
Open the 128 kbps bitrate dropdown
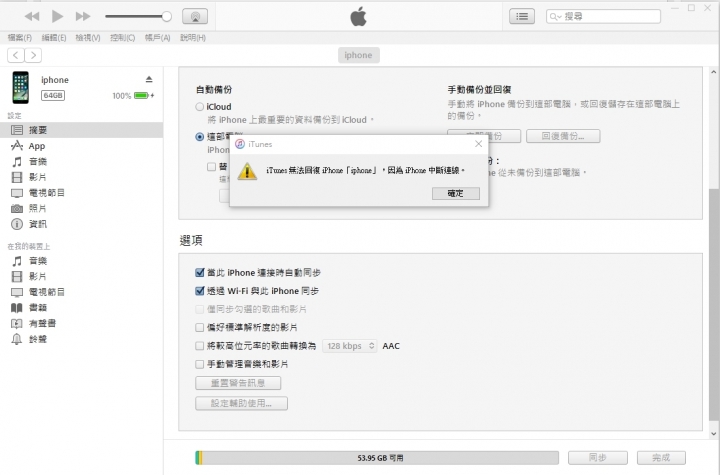click(x=350, y=346)
